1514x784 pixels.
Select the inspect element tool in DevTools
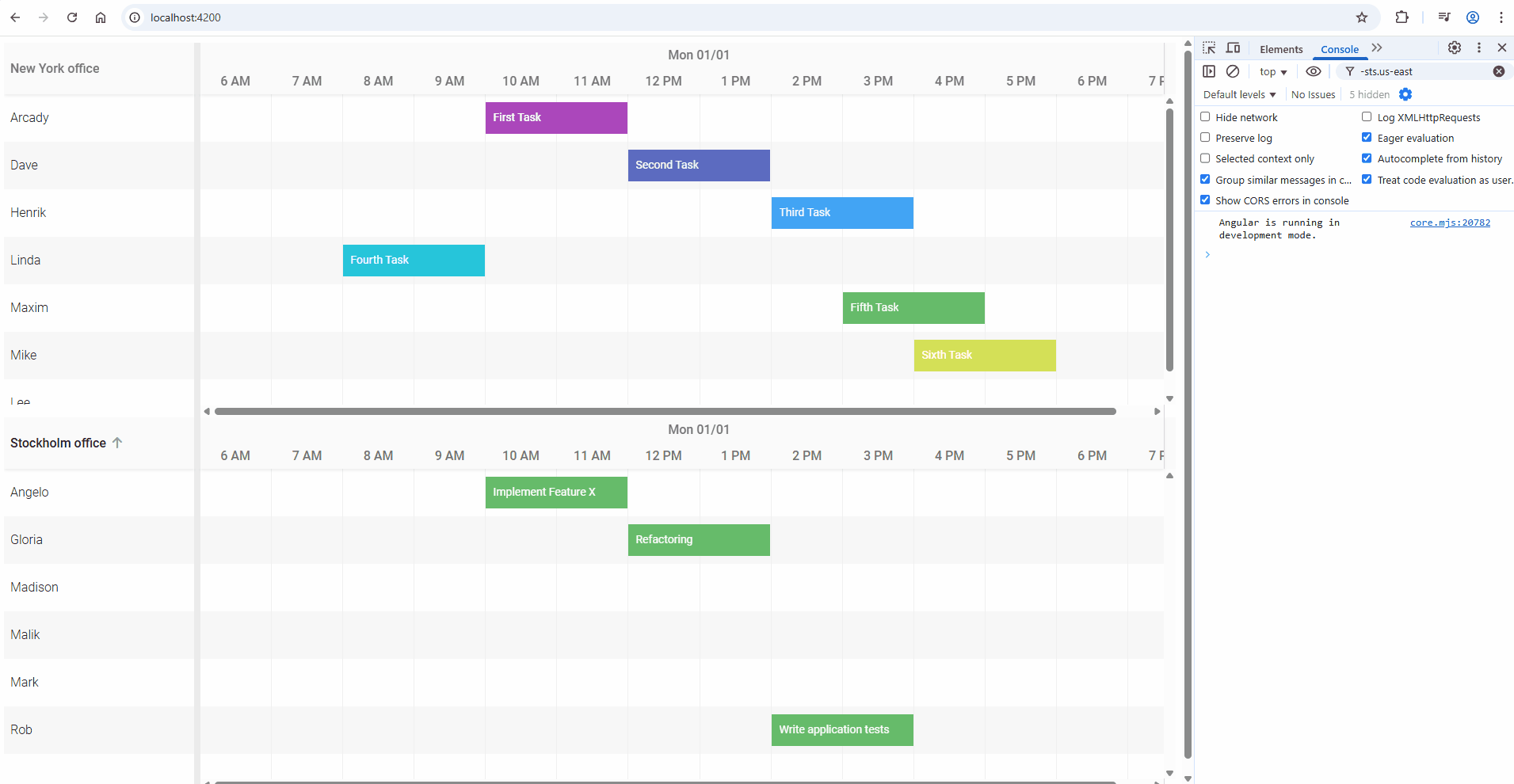(x=1210, y=48)
